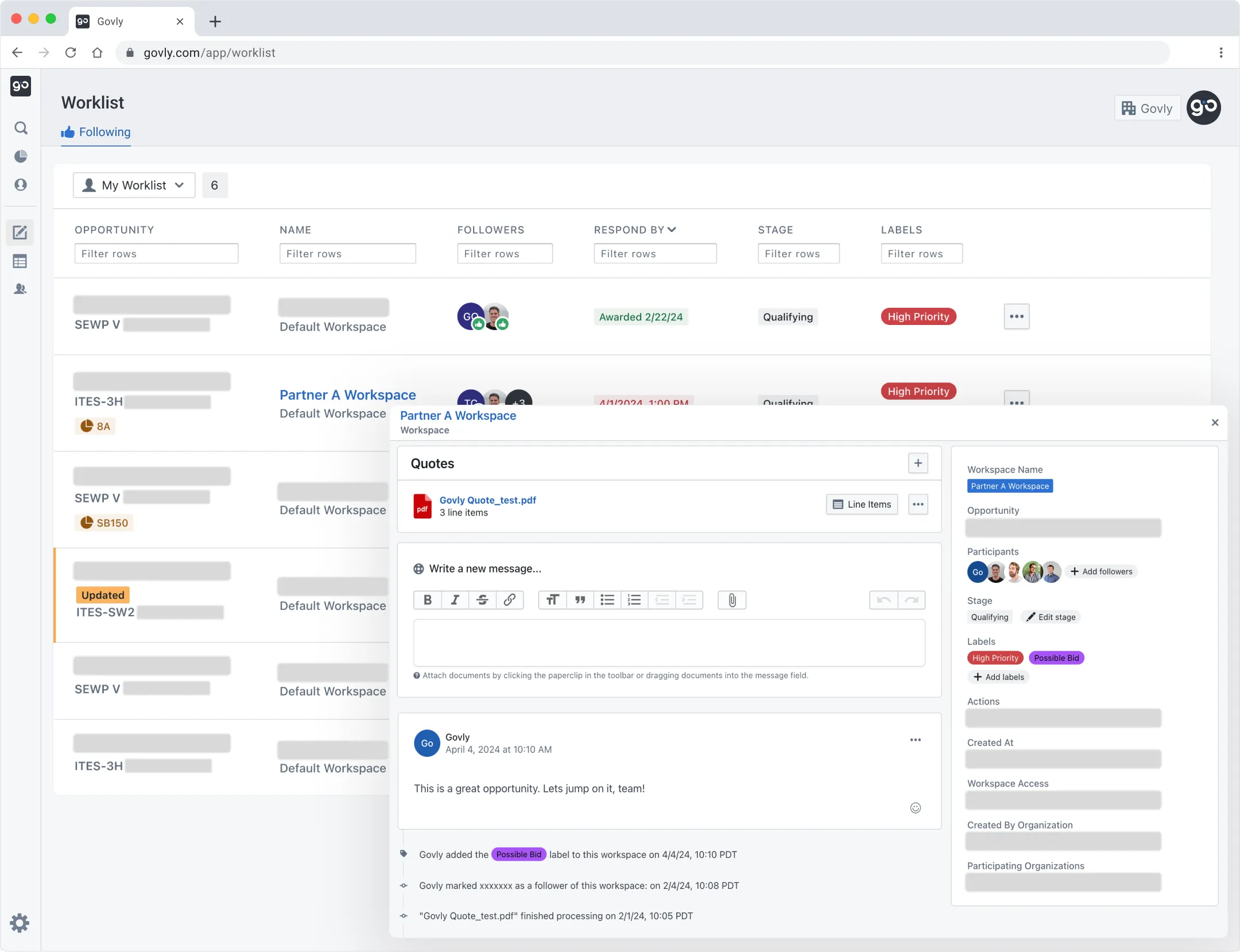Click the Line Items button
Screen dimensions: 1240x952
[862, 505]
